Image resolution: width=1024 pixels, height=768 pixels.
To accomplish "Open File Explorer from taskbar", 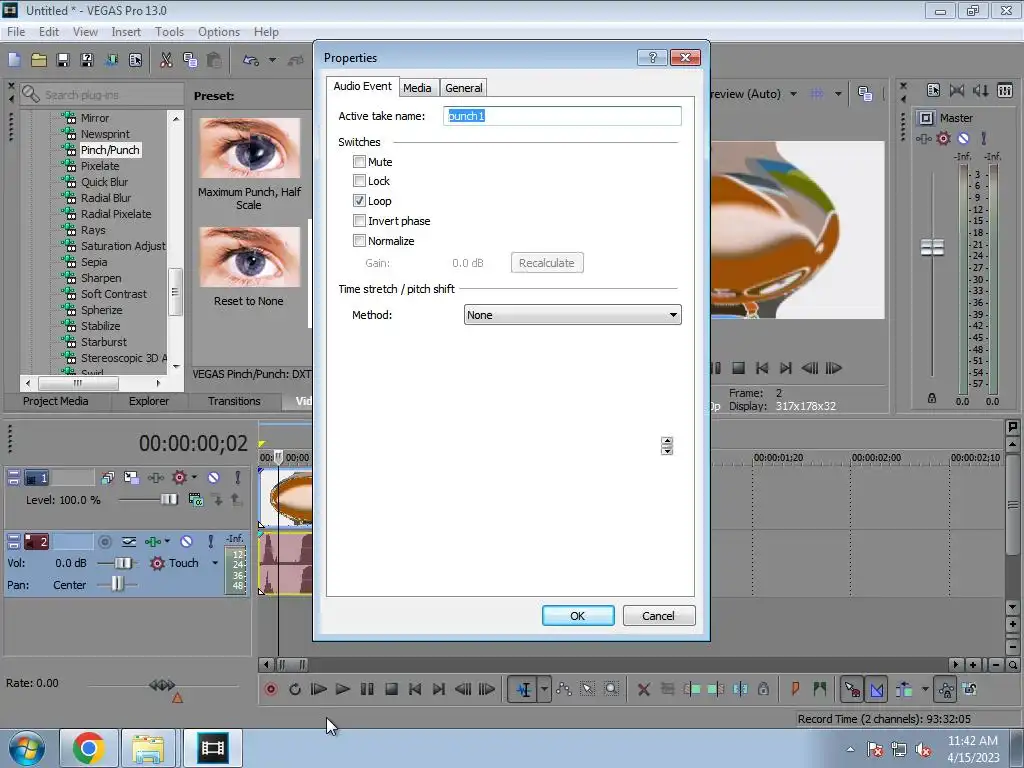I will coord(148,748).
